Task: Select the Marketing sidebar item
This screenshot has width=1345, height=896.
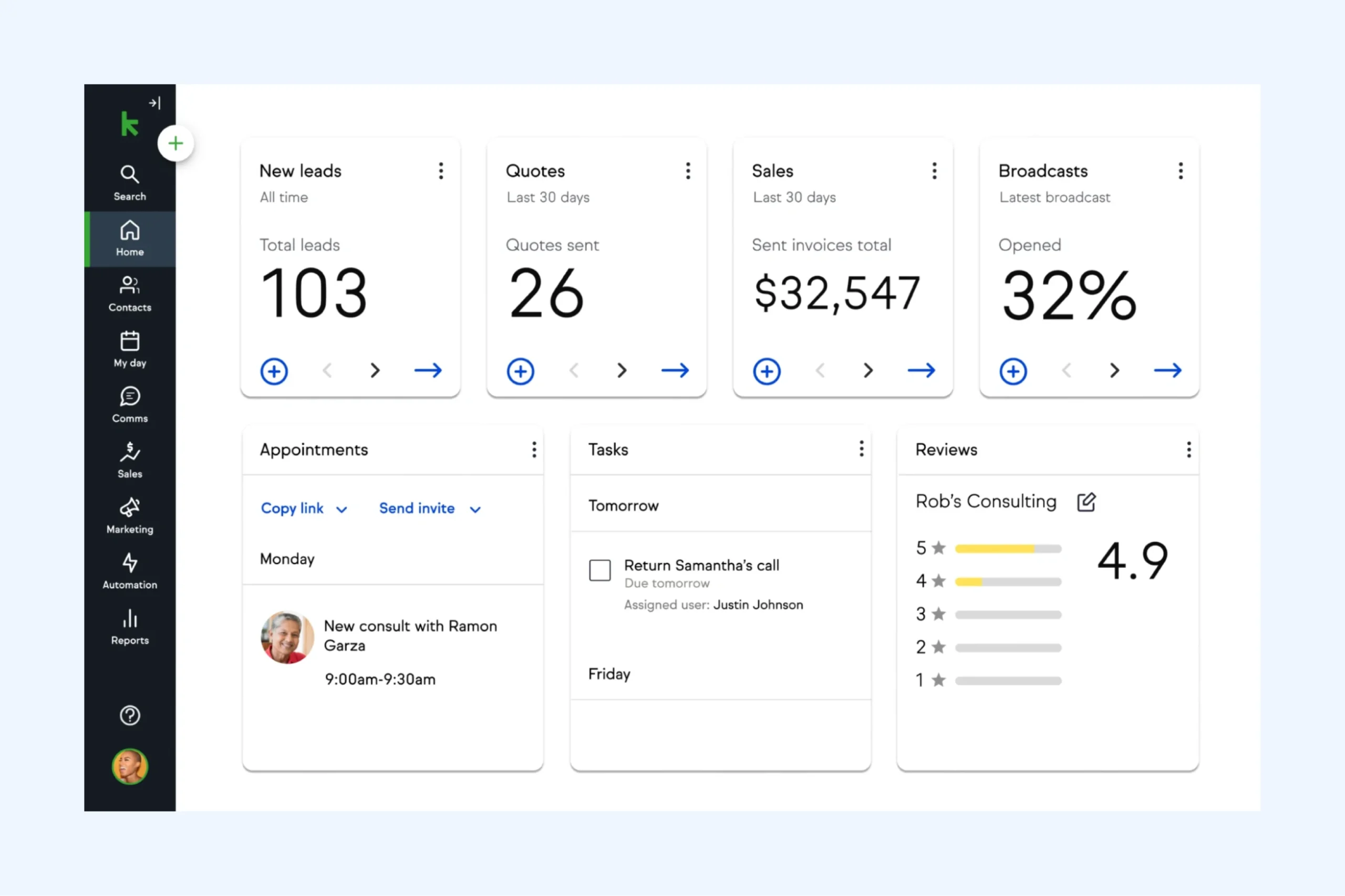Action: point(130,515)
